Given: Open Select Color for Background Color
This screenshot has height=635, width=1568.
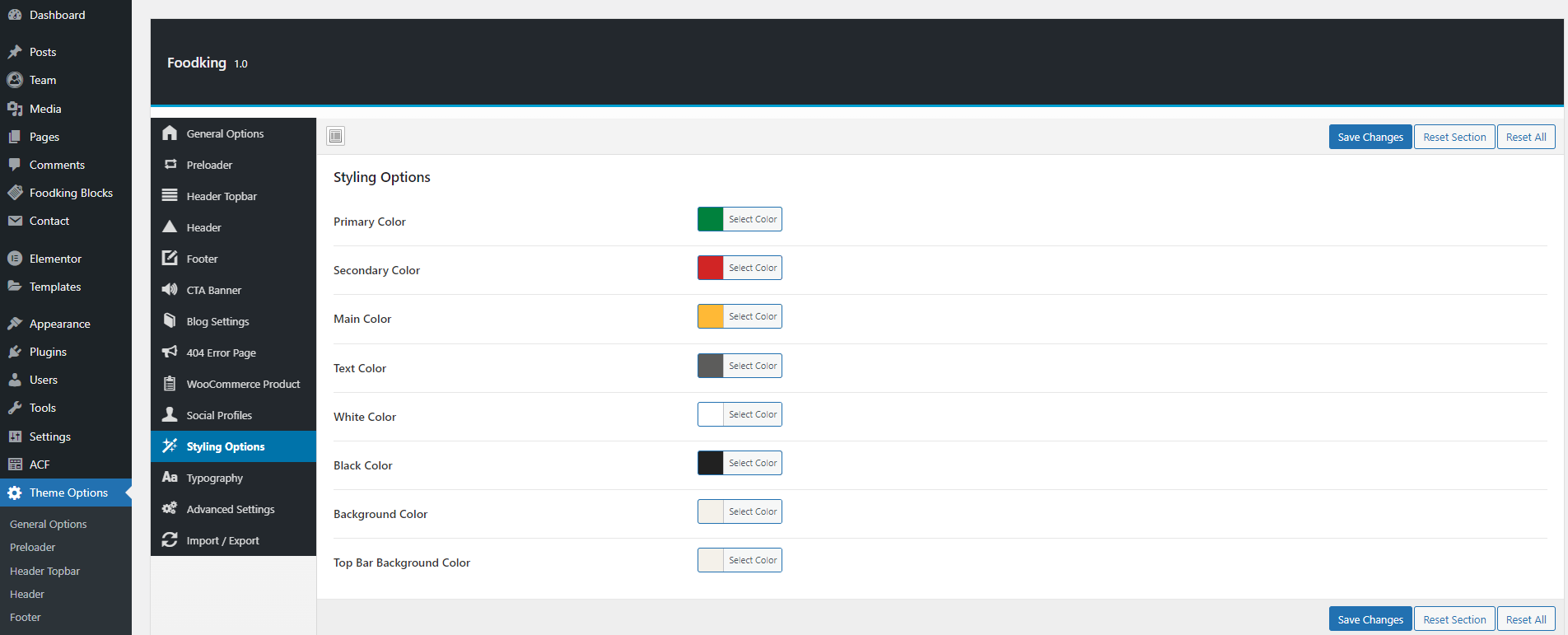Looking at the screenshot, I should (752, 512).
